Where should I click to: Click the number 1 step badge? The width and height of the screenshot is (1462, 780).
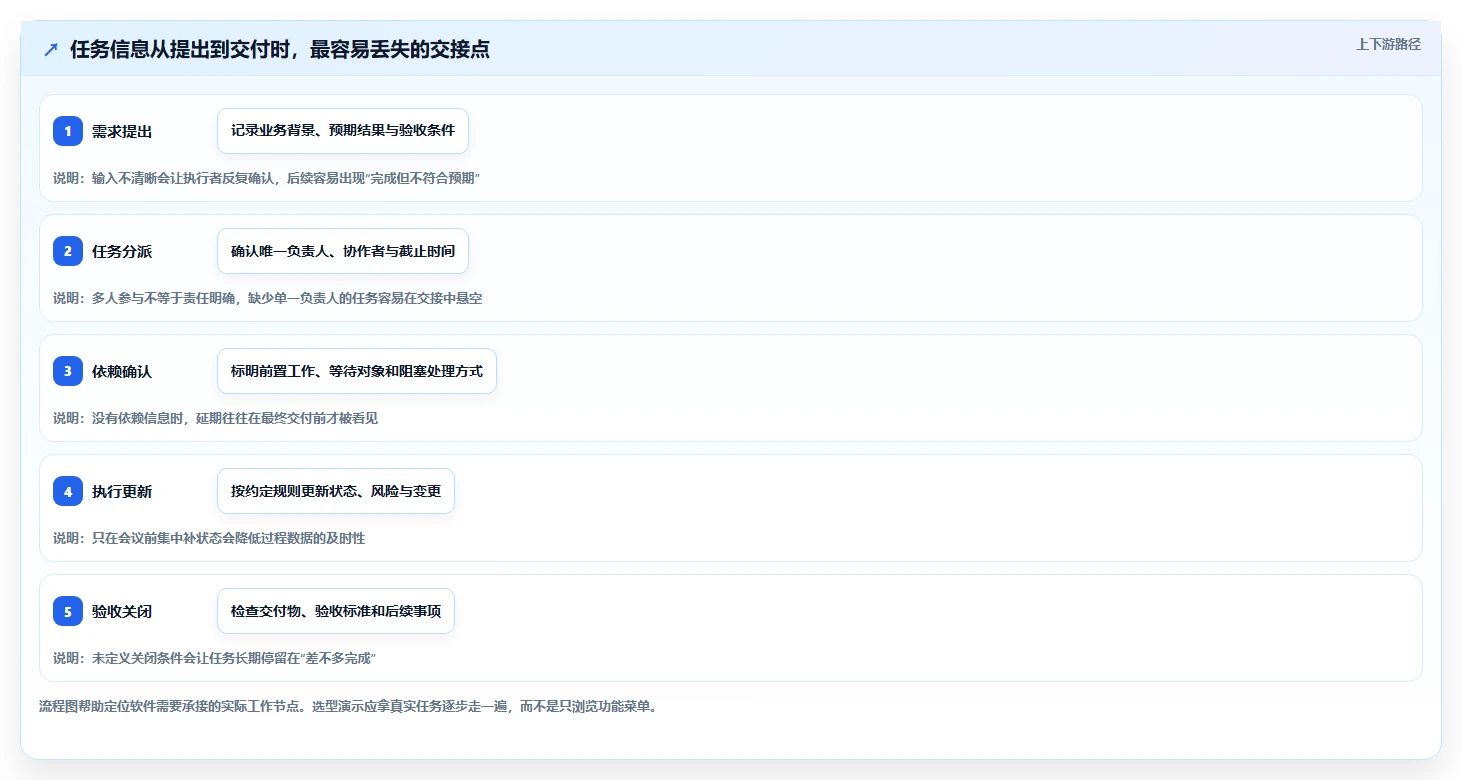pyautogui.click(x=68, y=131)
